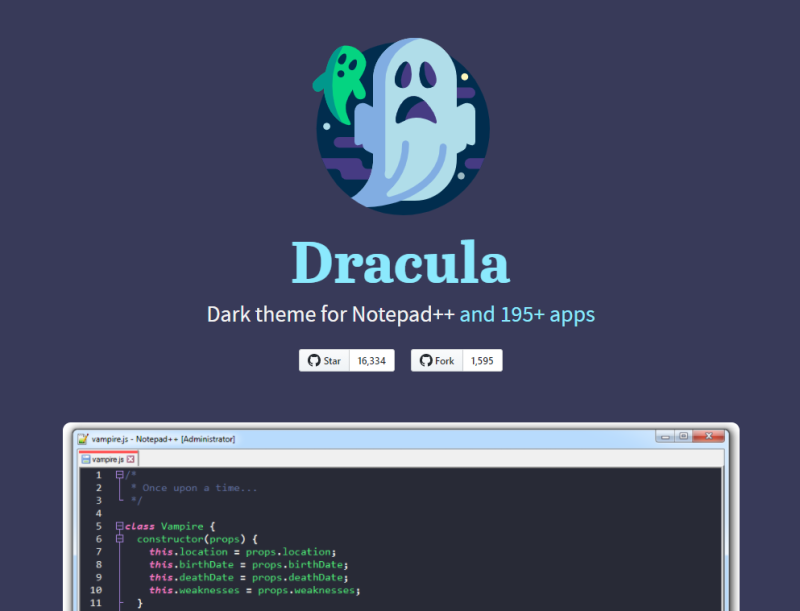Open the 1,595 fork count link
The height and width of the screenshot is (611, 800).
(482, 361)
